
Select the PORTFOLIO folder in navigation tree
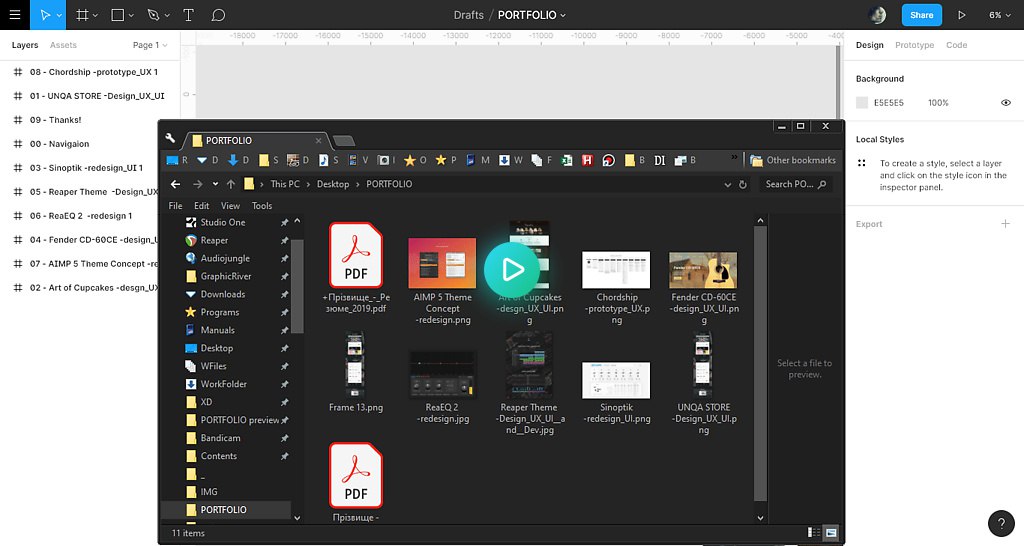pos(226,509)
